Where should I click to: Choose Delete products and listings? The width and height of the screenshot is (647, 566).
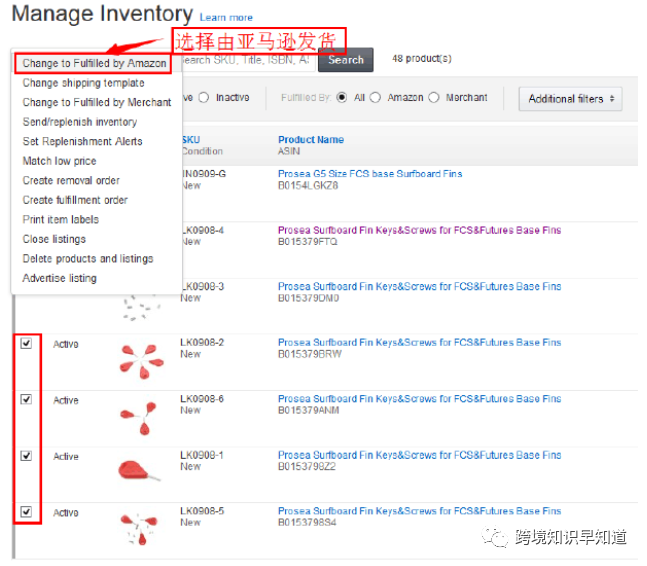tap(87, 259)
